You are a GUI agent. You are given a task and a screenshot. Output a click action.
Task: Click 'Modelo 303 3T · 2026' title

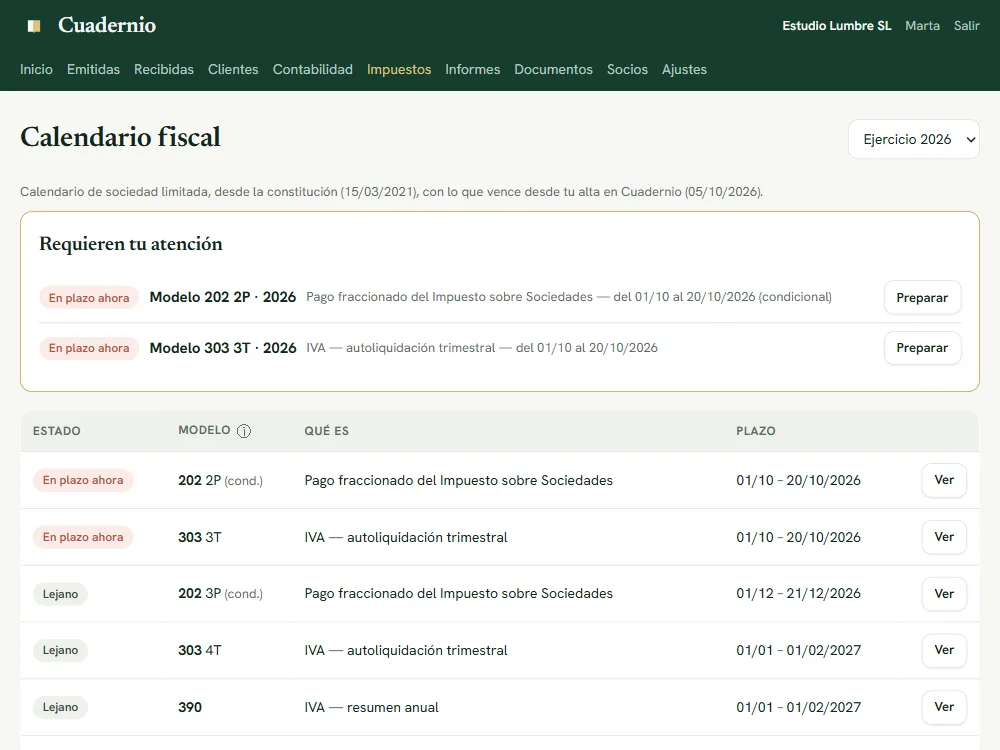(x=223, y=348)
